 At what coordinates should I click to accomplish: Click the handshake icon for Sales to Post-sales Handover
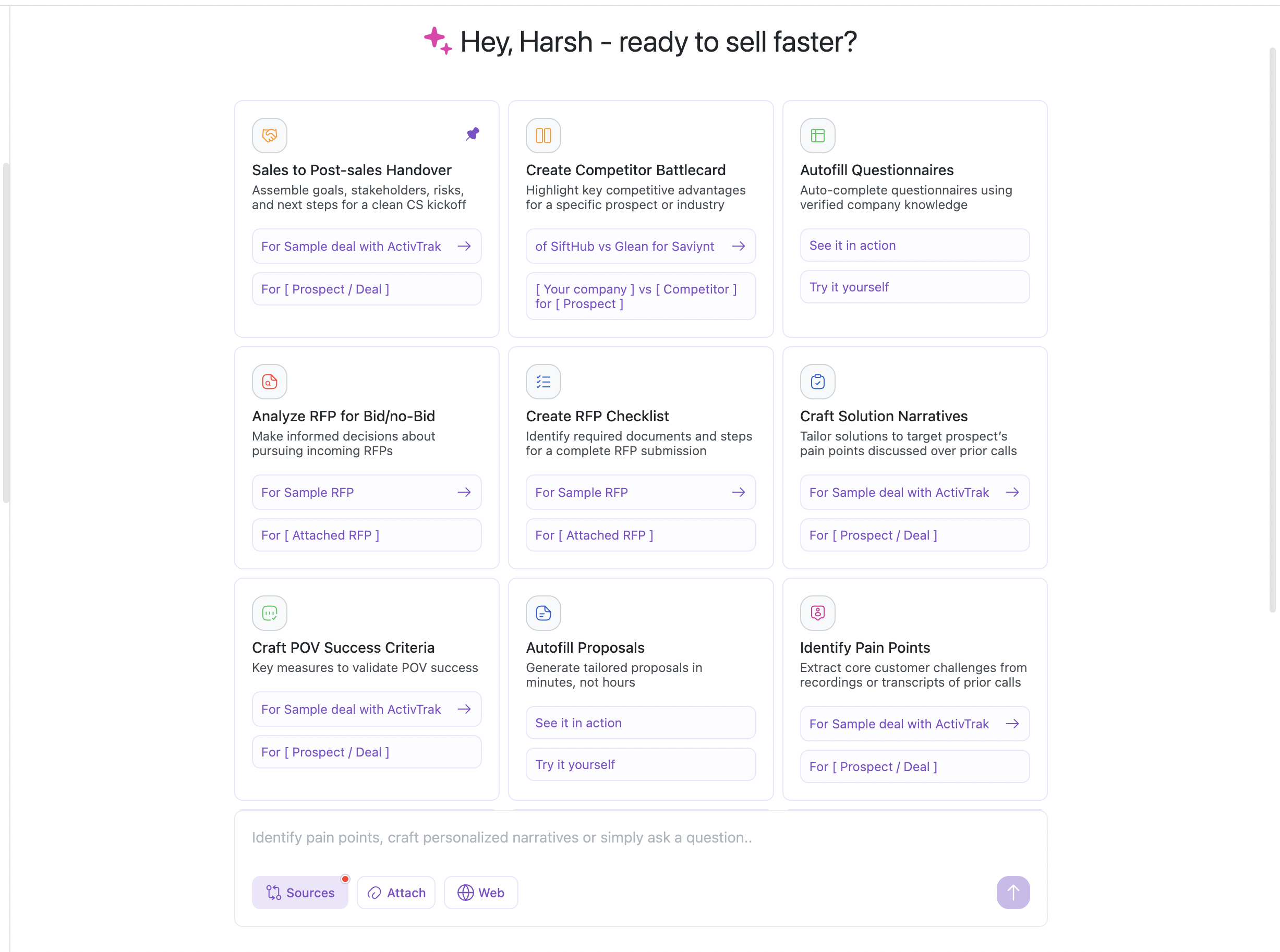click(269, 136)
